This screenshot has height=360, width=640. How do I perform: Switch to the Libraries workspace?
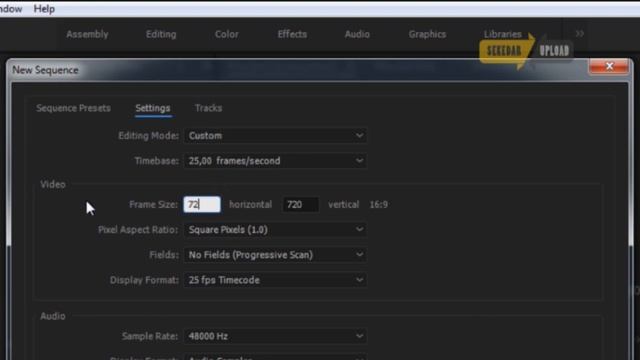502,34
